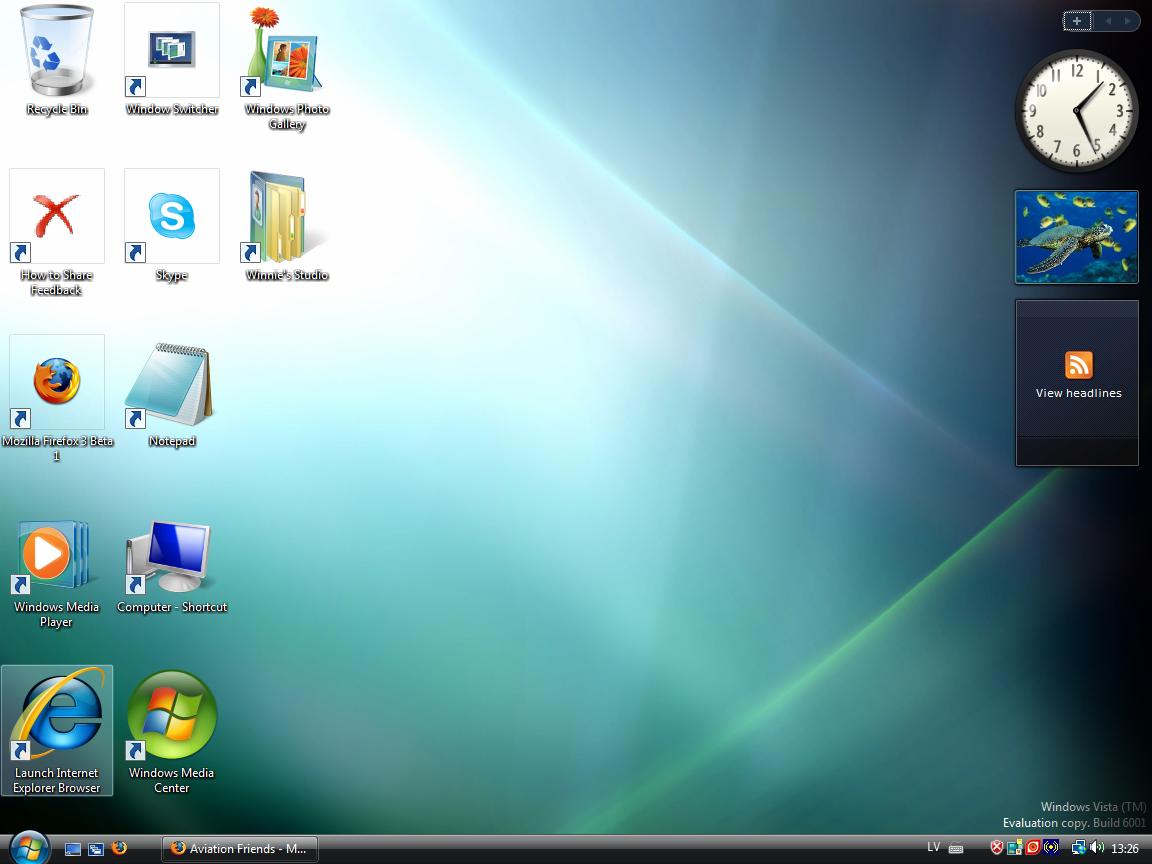Select Windows Photo Gallery desktop icon
1152x864 pixels.
(x=287, y=68)
